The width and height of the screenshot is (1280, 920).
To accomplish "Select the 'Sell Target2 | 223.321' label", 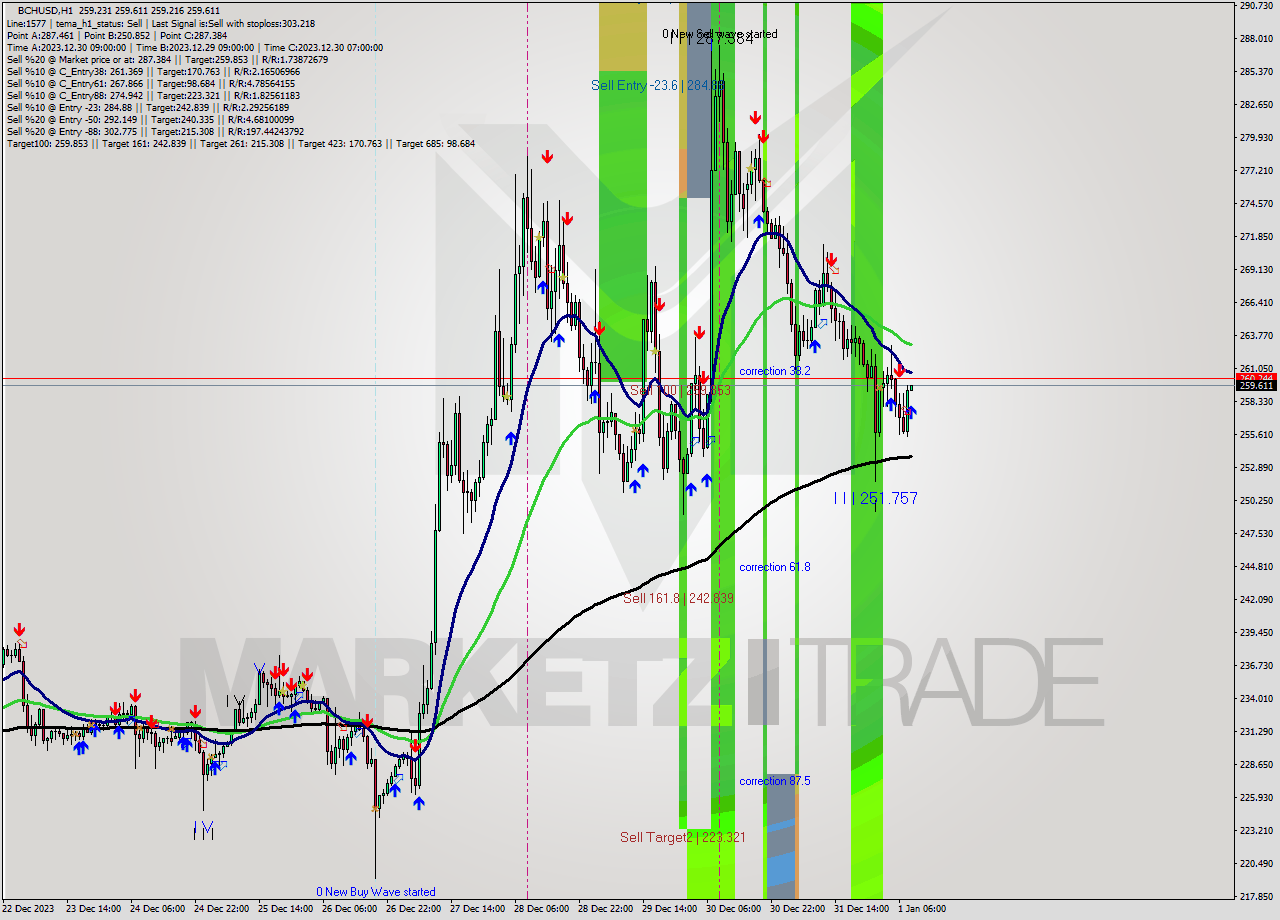I will point(682,837).
